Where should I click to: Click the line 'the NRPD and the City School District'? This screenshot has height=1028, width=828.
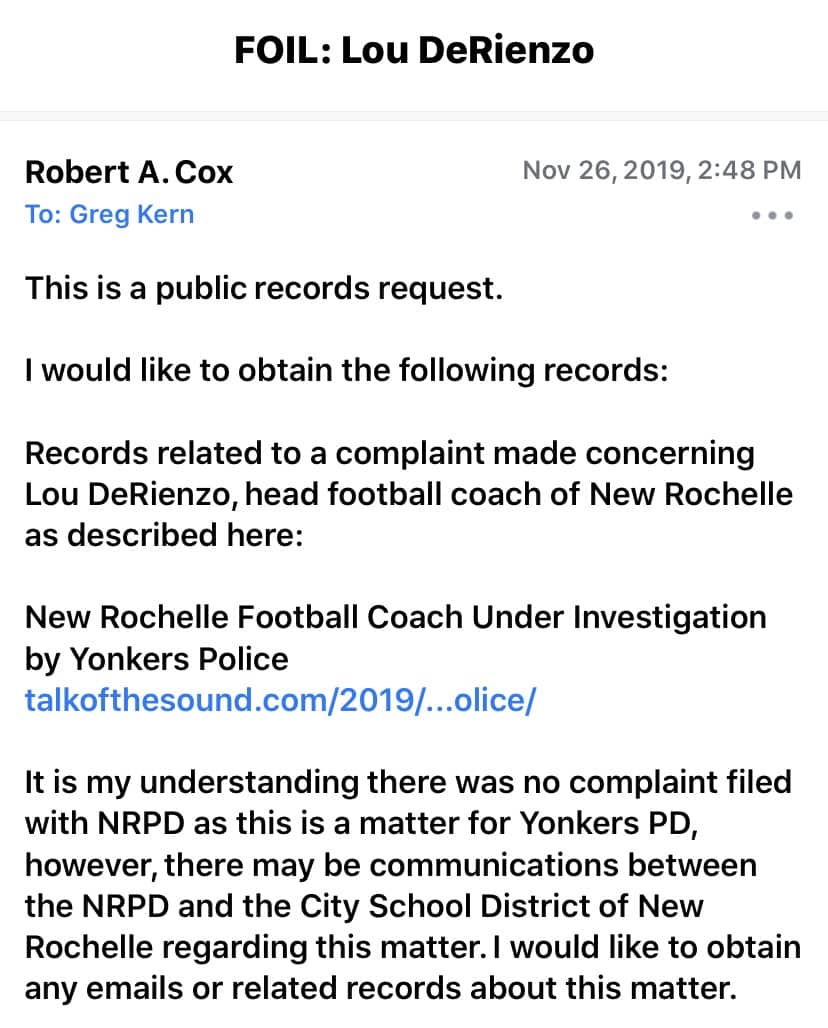[364, 905]
